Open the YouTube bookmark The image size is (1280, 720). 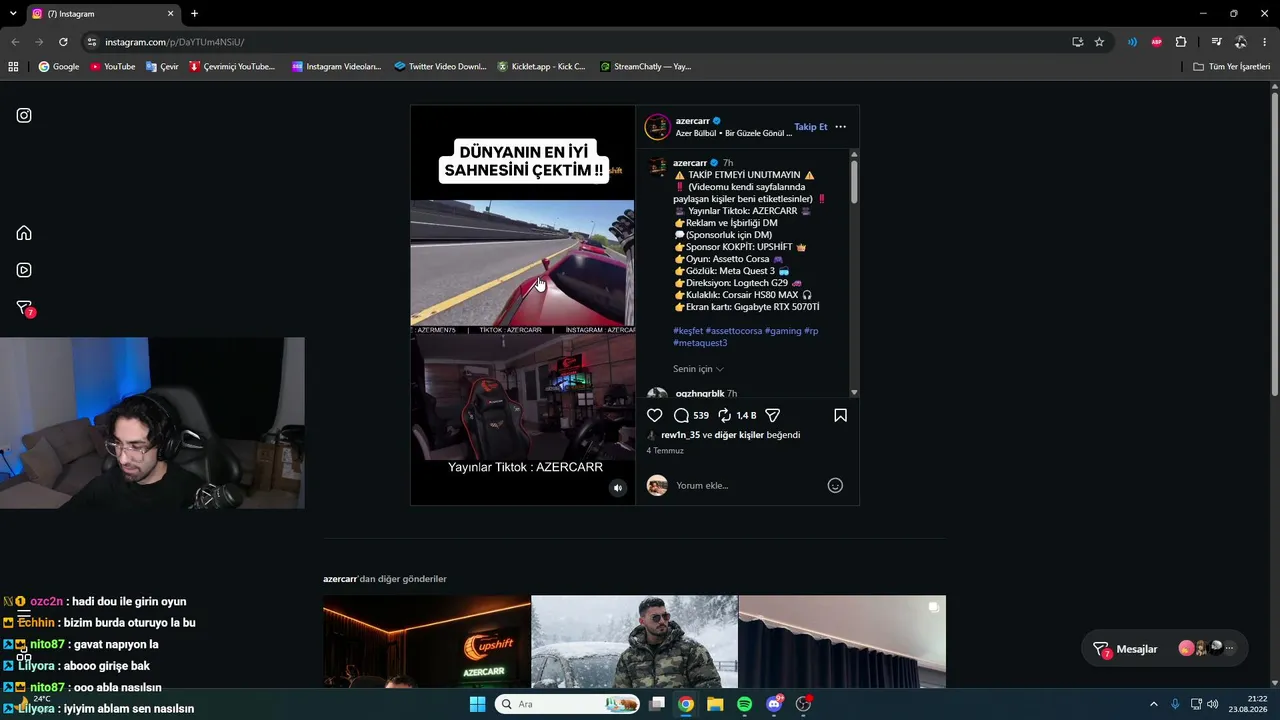click(x=112, y=67)
